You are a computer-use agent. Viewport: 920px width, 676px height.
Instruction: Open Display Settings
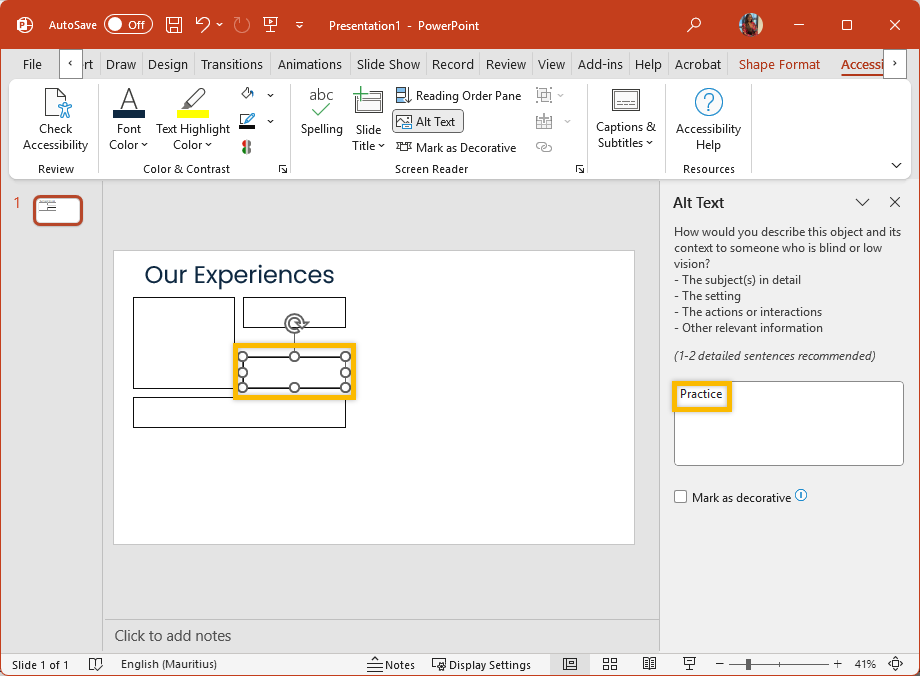pyautogui.click(x=481, y=665)
